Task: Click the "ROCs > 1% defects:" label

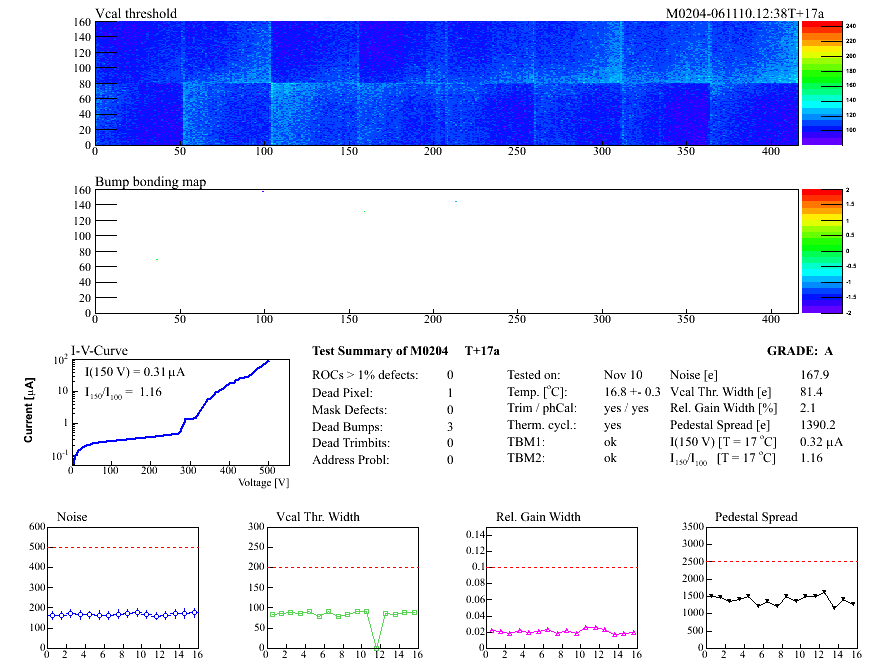Action: pyautogui.click(x=365, y=375)
